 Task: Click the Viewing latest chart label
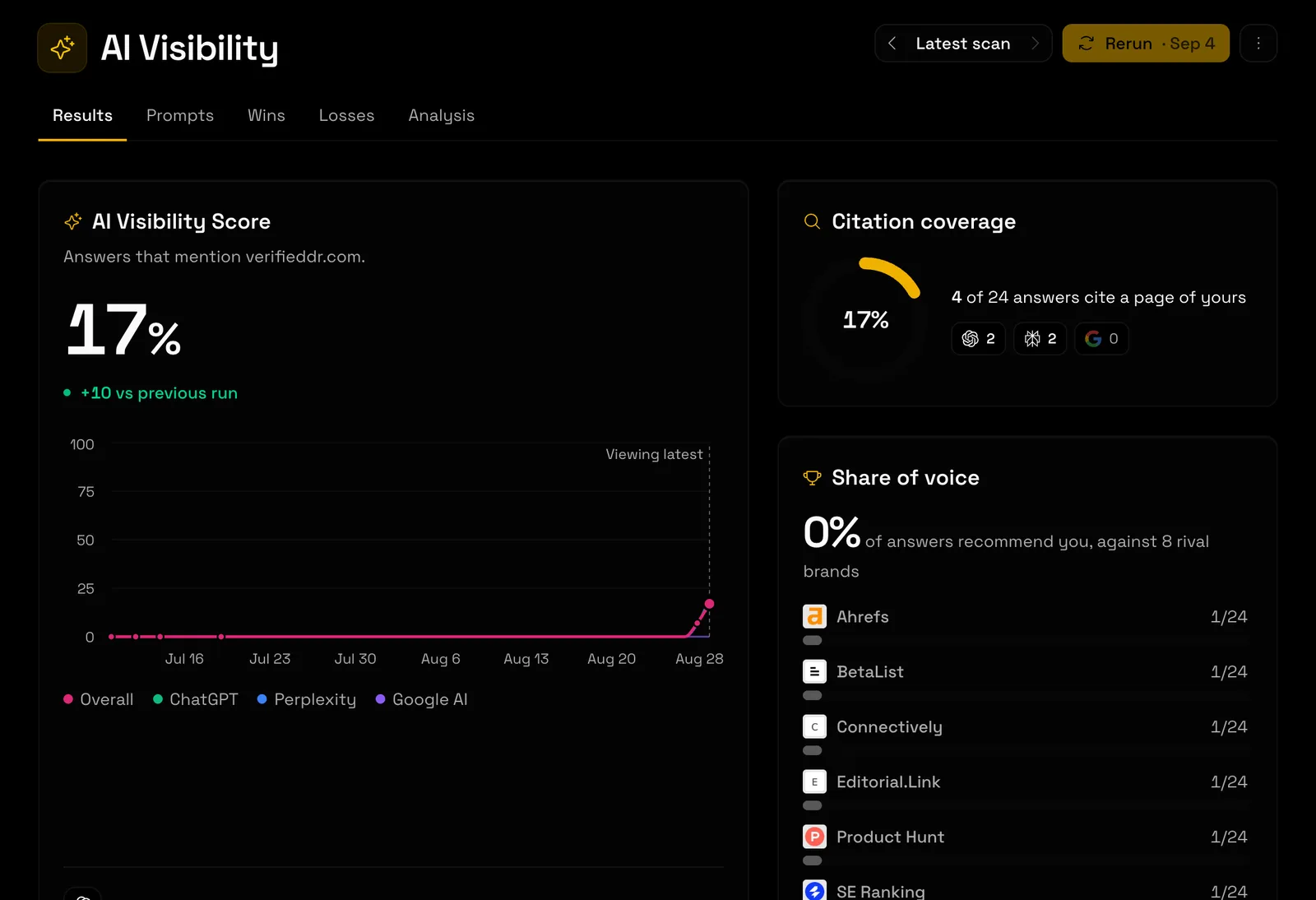pyautogui.click(x=654, y=454)
